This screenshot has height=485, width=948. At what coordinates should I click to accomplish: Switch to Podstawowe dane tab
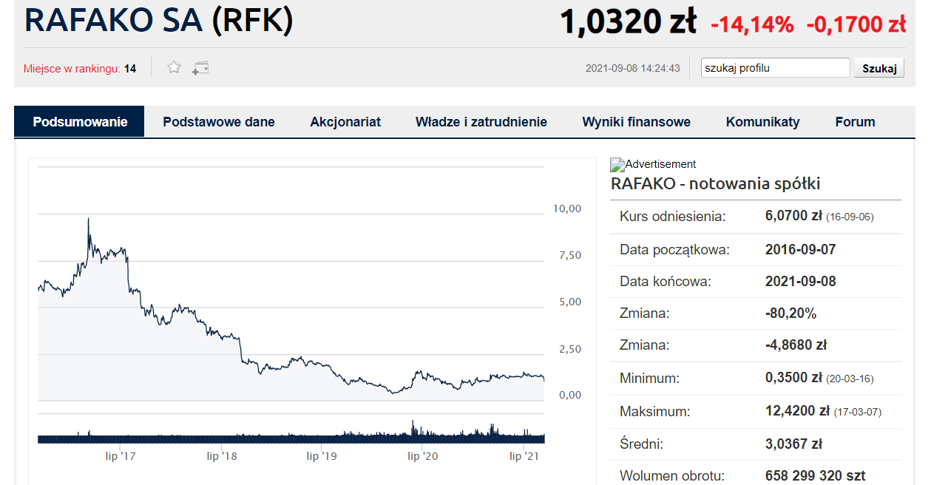point(219,122)
